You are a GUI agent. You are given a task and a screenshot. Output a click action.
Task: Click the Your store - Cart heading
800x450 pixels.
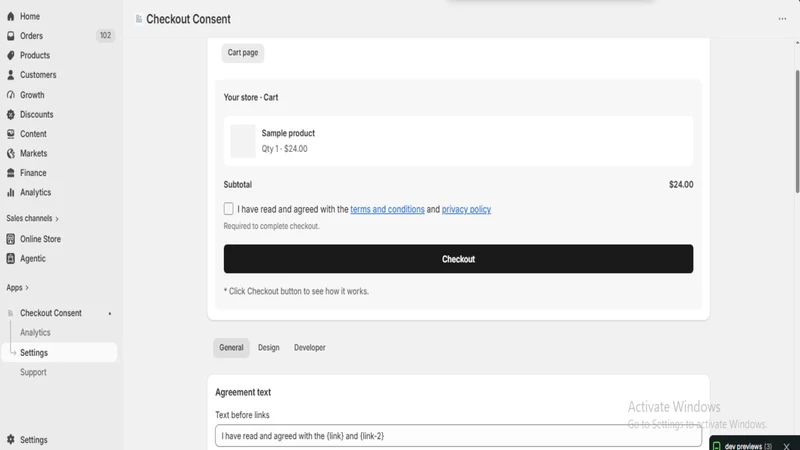pos(251,97)
